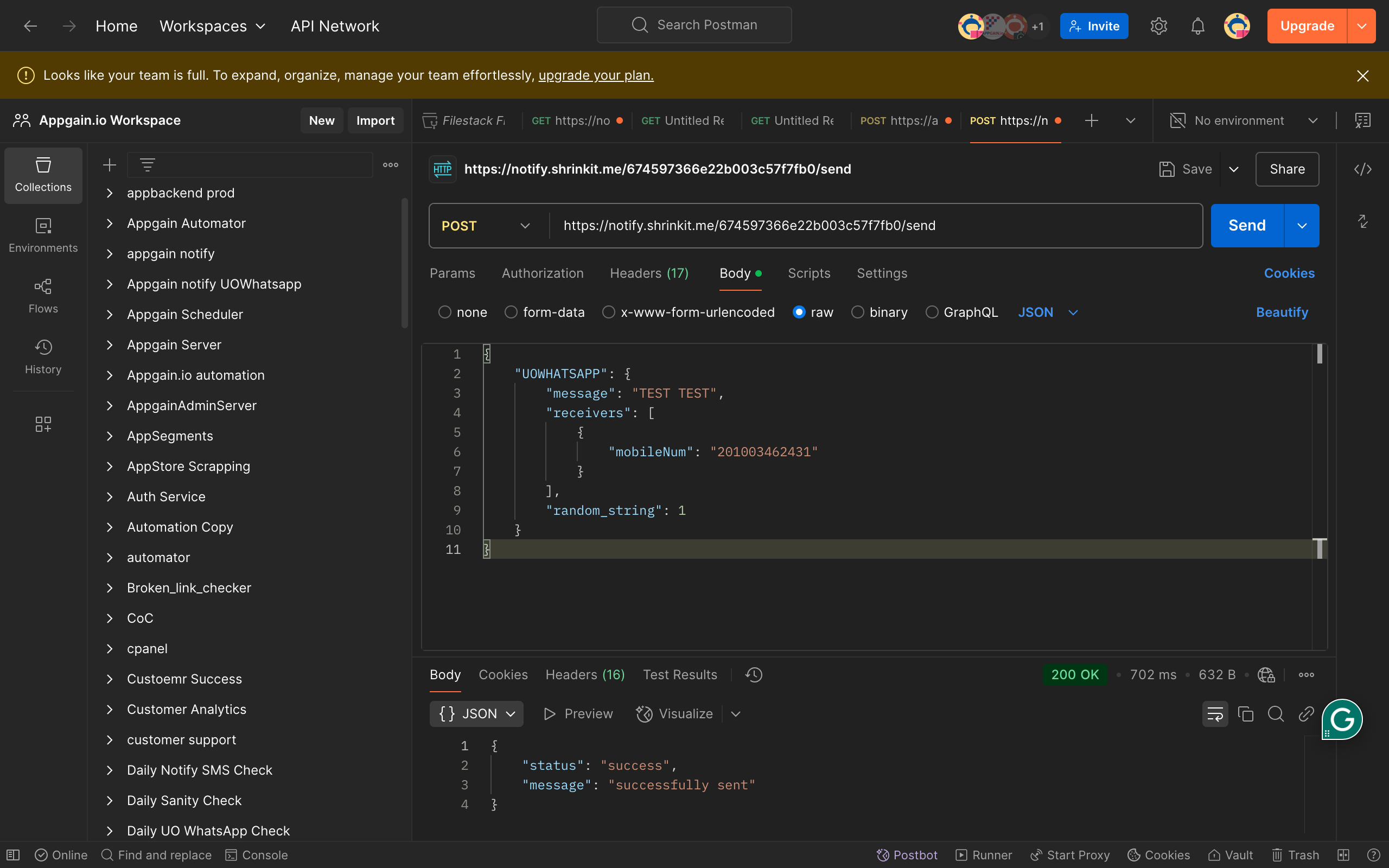Open the No environment selector dropdown
Image resolution: width=1389 pixels, height=868 pixels.
pyautogui.click(x=1244, y=120)
